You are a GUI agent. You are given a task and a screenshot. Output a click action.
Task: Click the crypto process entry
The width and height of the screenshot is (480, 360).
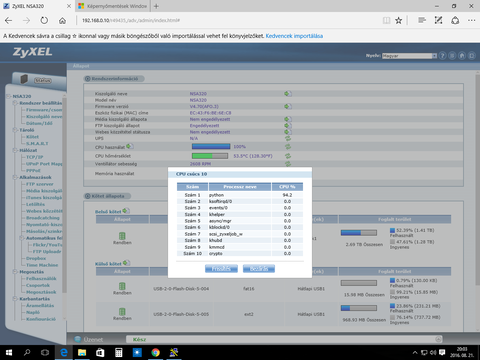[x=216, y=254]
